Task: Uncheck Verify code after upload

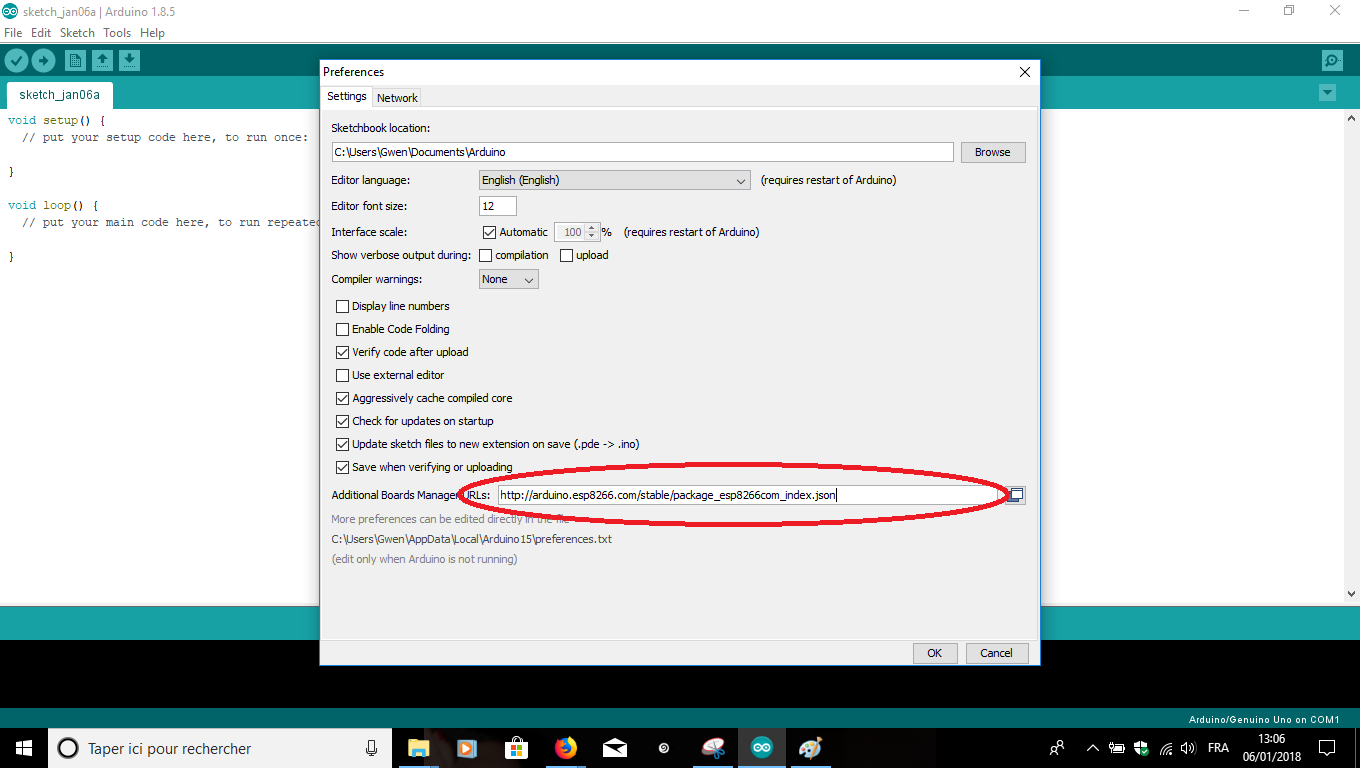Action: 343,352
